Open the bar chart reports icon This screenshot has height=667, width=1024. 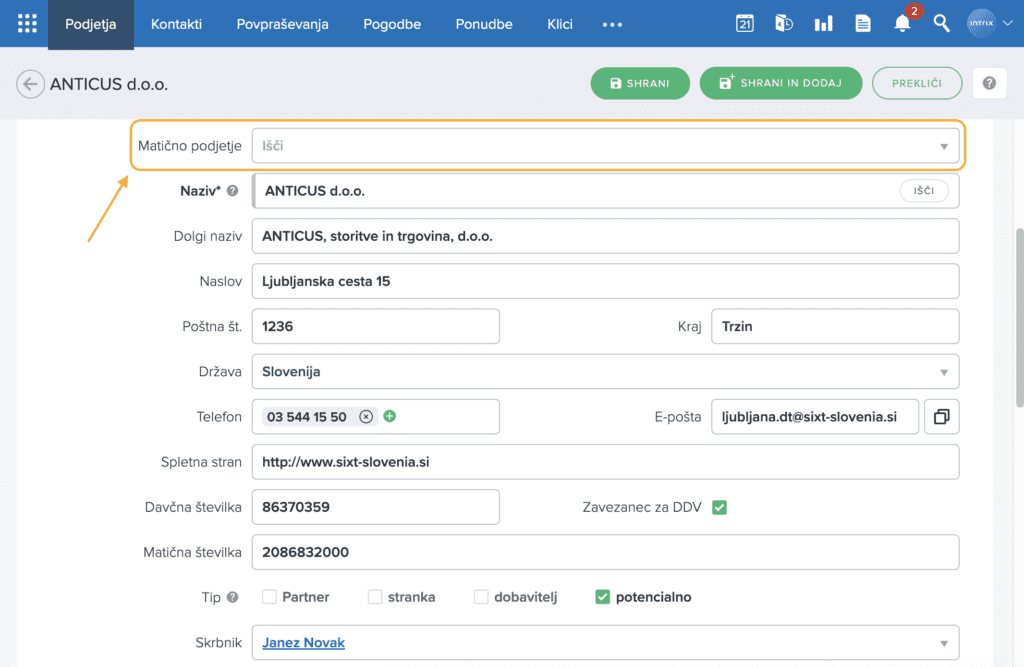click(x=823, y=24)
